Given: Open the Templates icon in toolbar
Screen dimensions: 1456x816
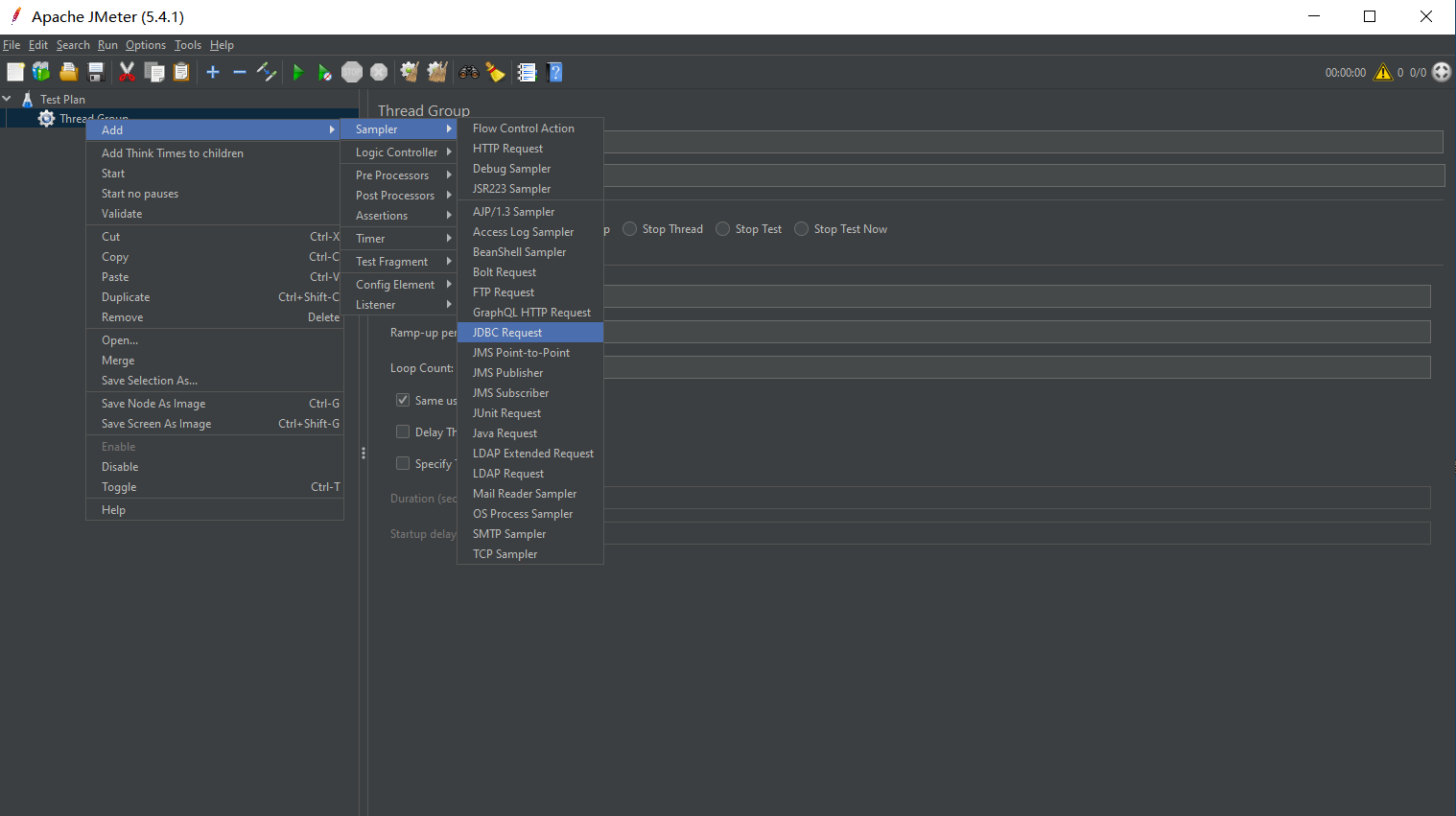Looking at the screenshot, I should point(41,72).
